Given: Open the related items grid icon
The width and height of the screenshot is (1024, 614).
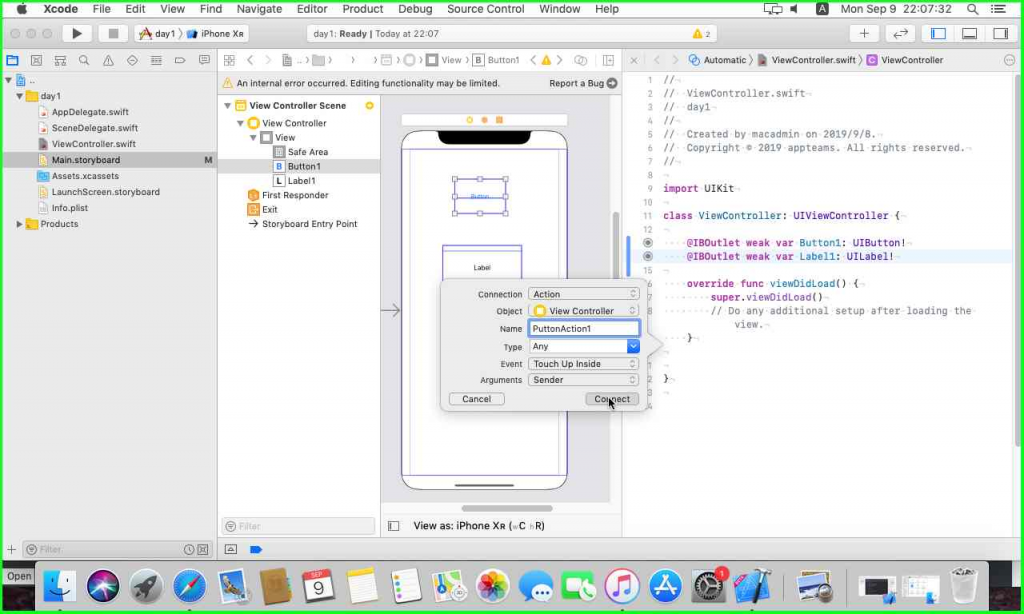Looking at the screenshot, I should coord(229,60).
